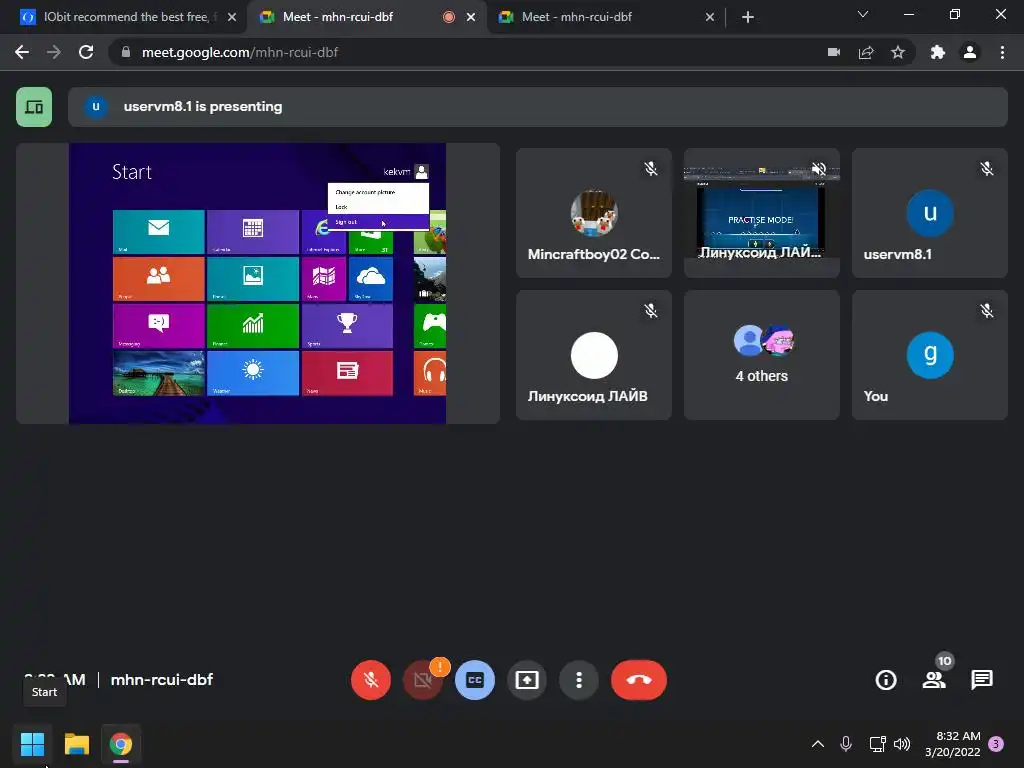The image size is (1024, 768).
Task: Click Chrome icon in taskbar
Action: pyautogui.click(x=121, y=744)
